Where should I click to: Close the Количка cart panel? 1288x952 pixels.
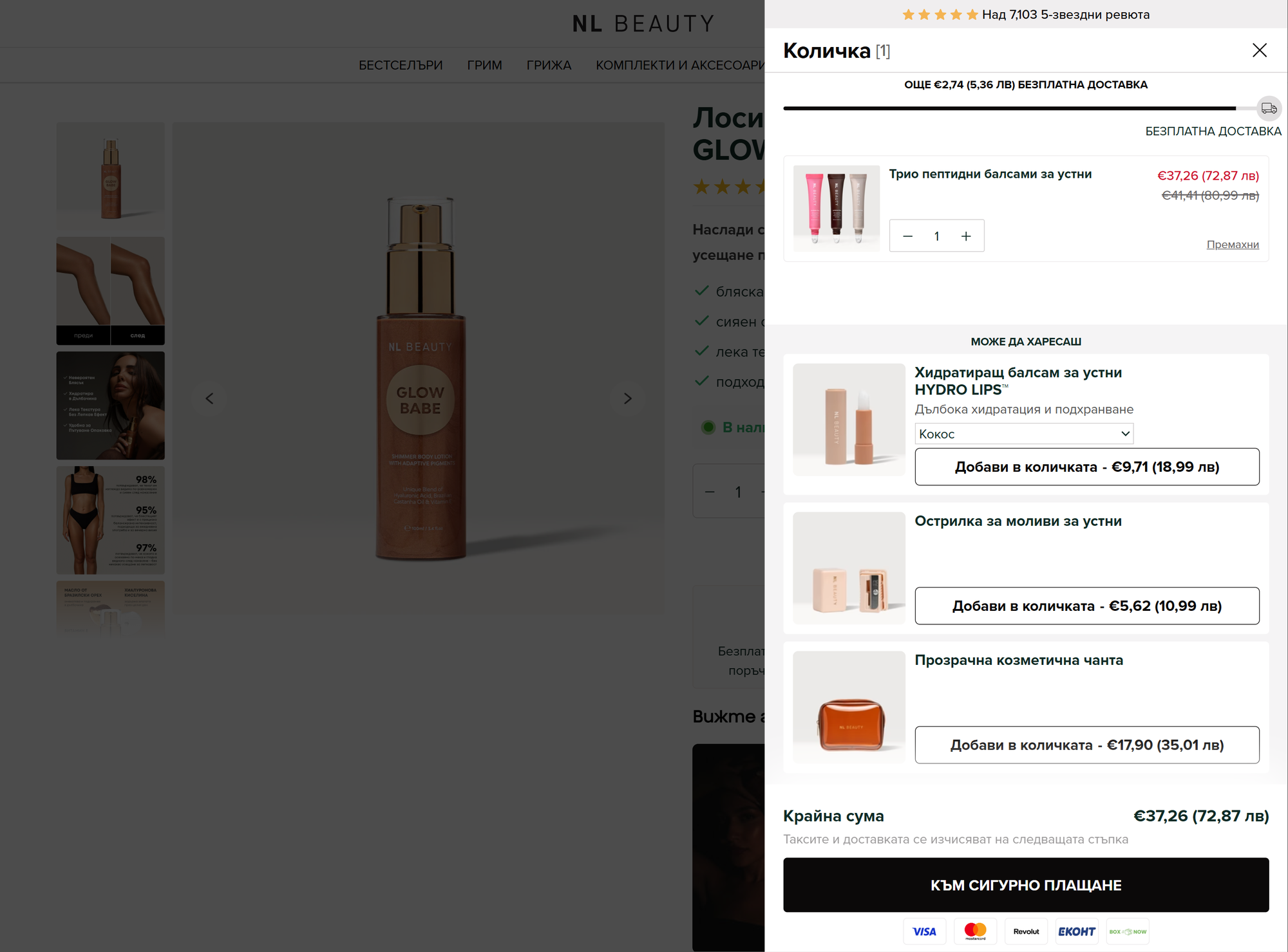coord(1260,50)
